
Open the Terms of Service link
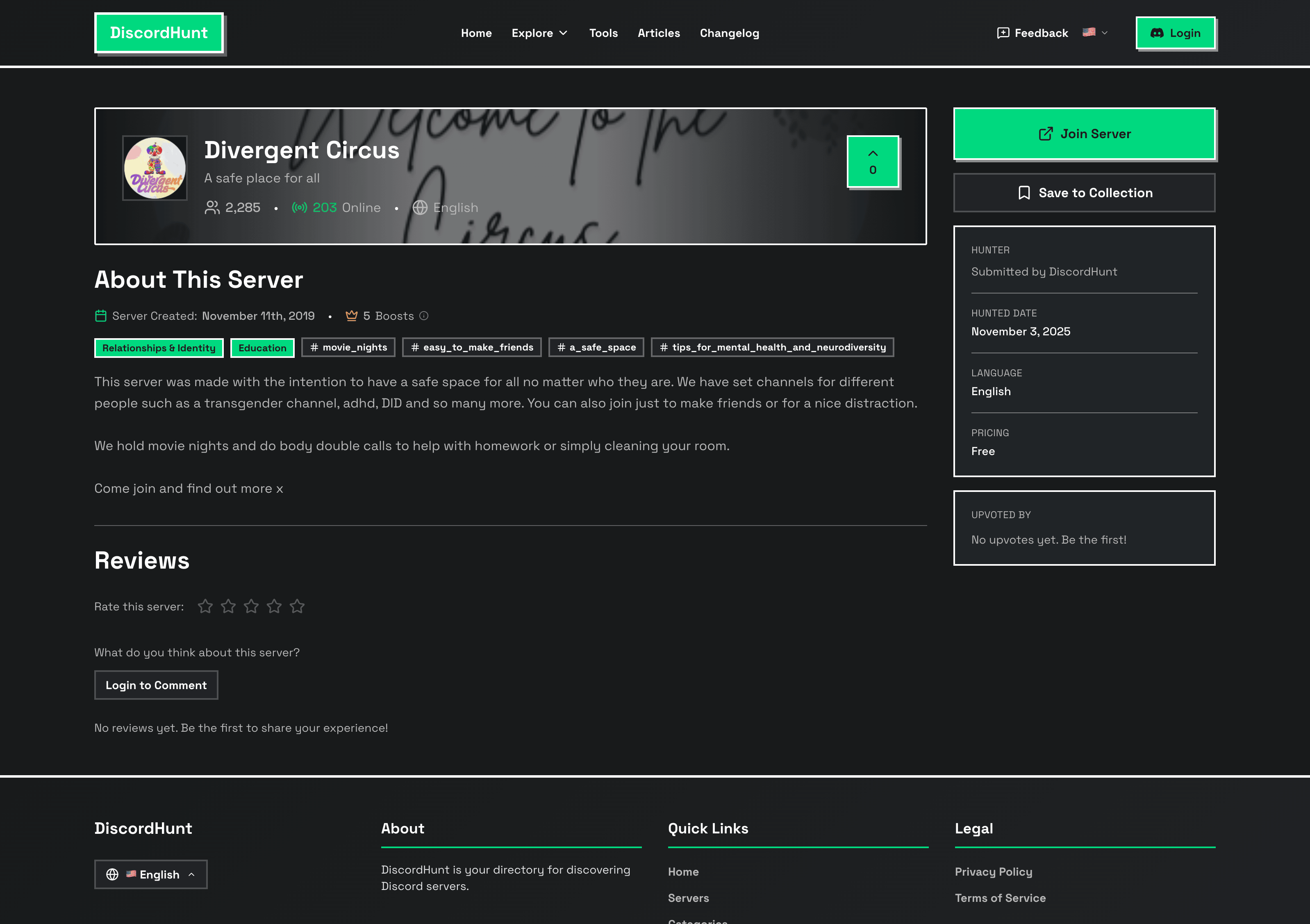coord(1000,897)
